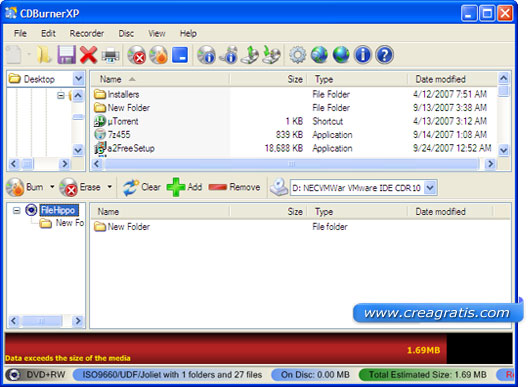Open the View menu
The image size is (530, 387).
click(157, 33)
